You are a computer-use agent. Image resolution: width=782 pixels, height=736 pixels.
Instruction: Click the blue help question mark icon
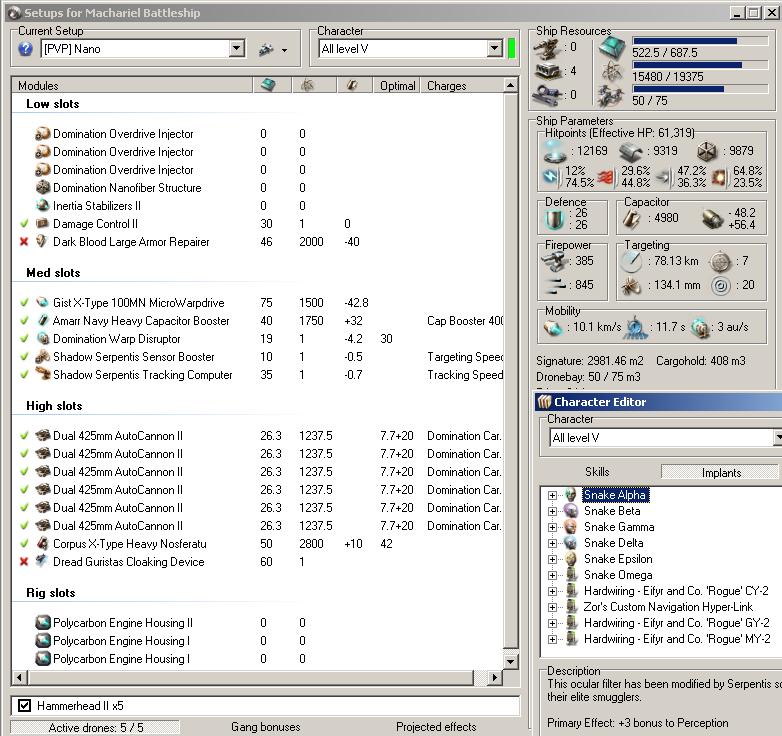[26, 49]
